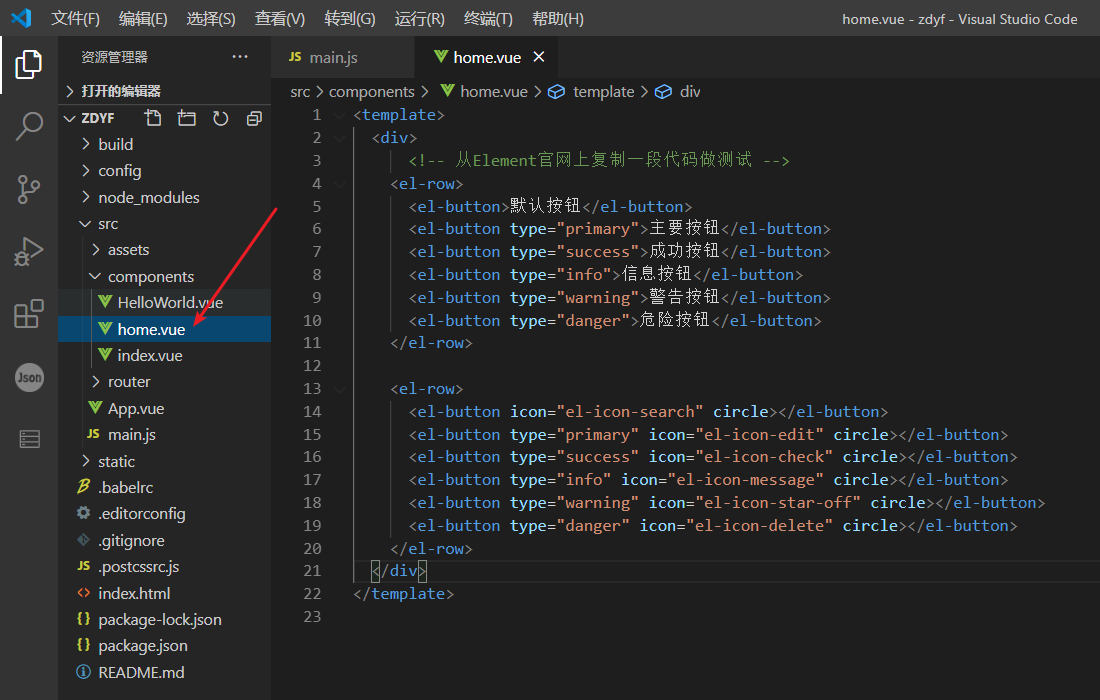
Task: Open the Explorer view in activity bar
Action: tap(28, 64)
